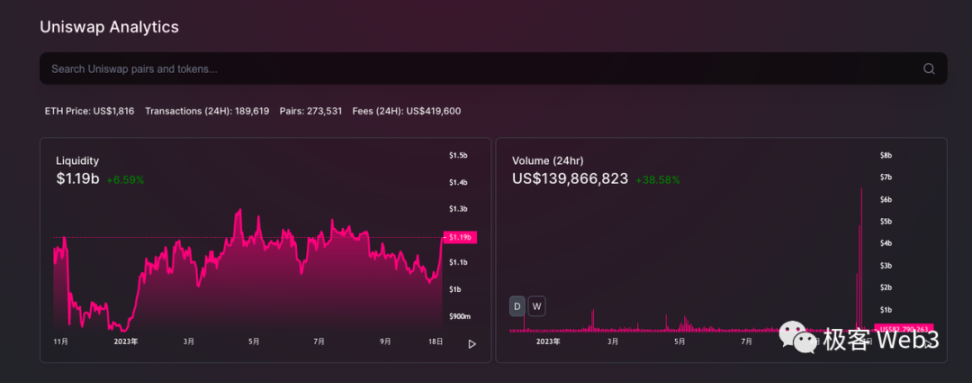Click the $1.19b liquidity value
The width and height of the screenshot is (972, 383).
point(77,180)
